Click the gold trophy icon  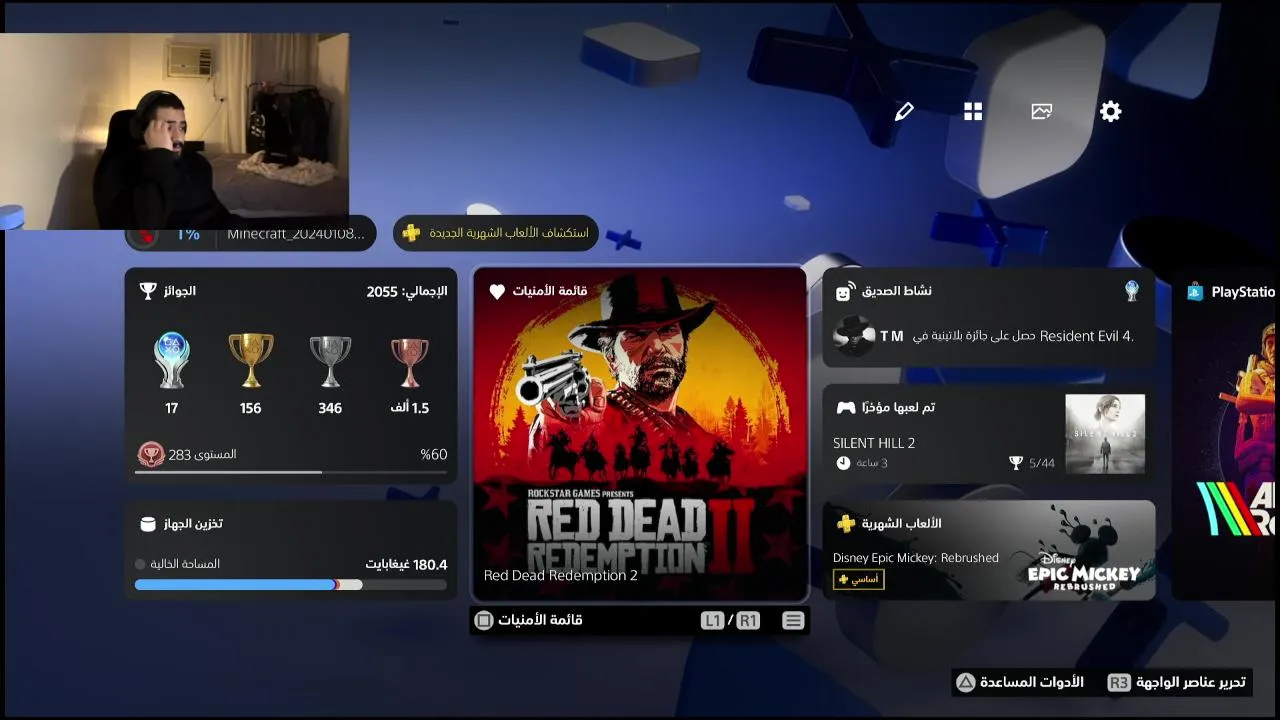point(250,361)
